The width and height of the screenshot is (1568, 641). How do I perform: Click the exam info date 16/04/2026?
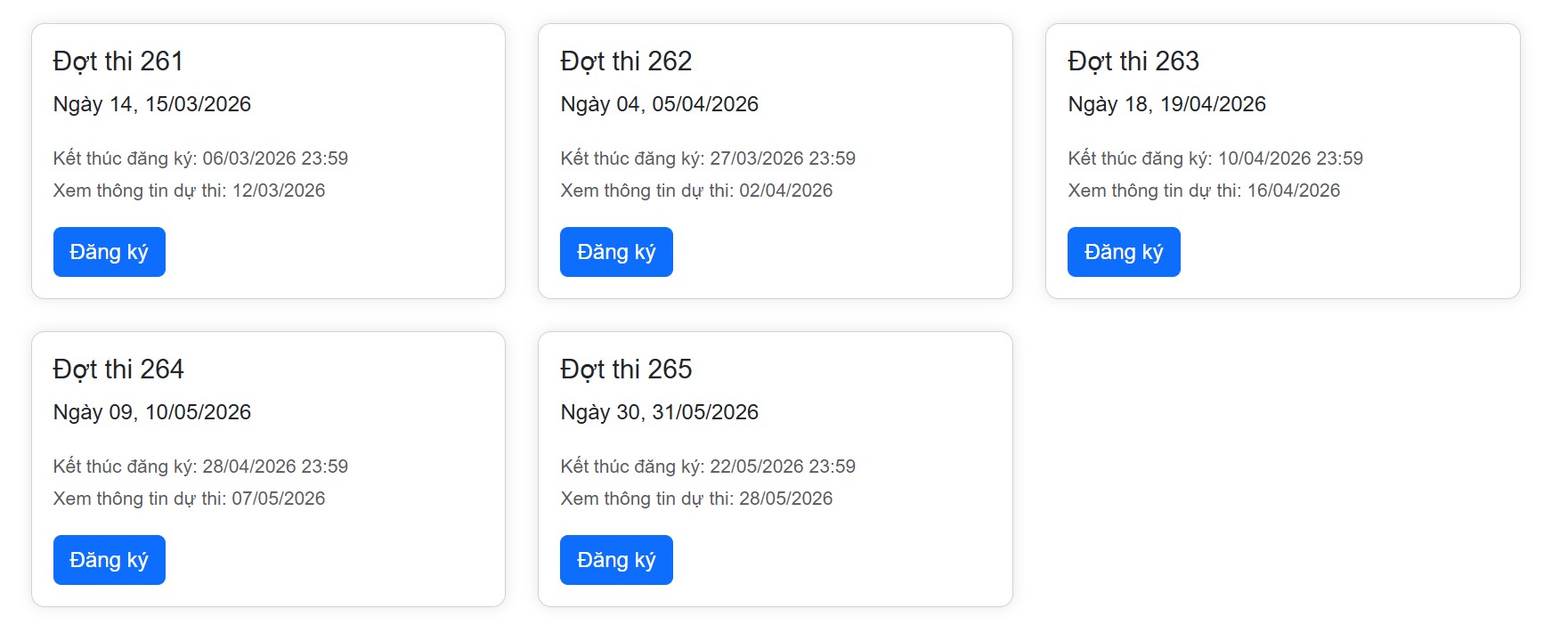[x=1295, y=190]
